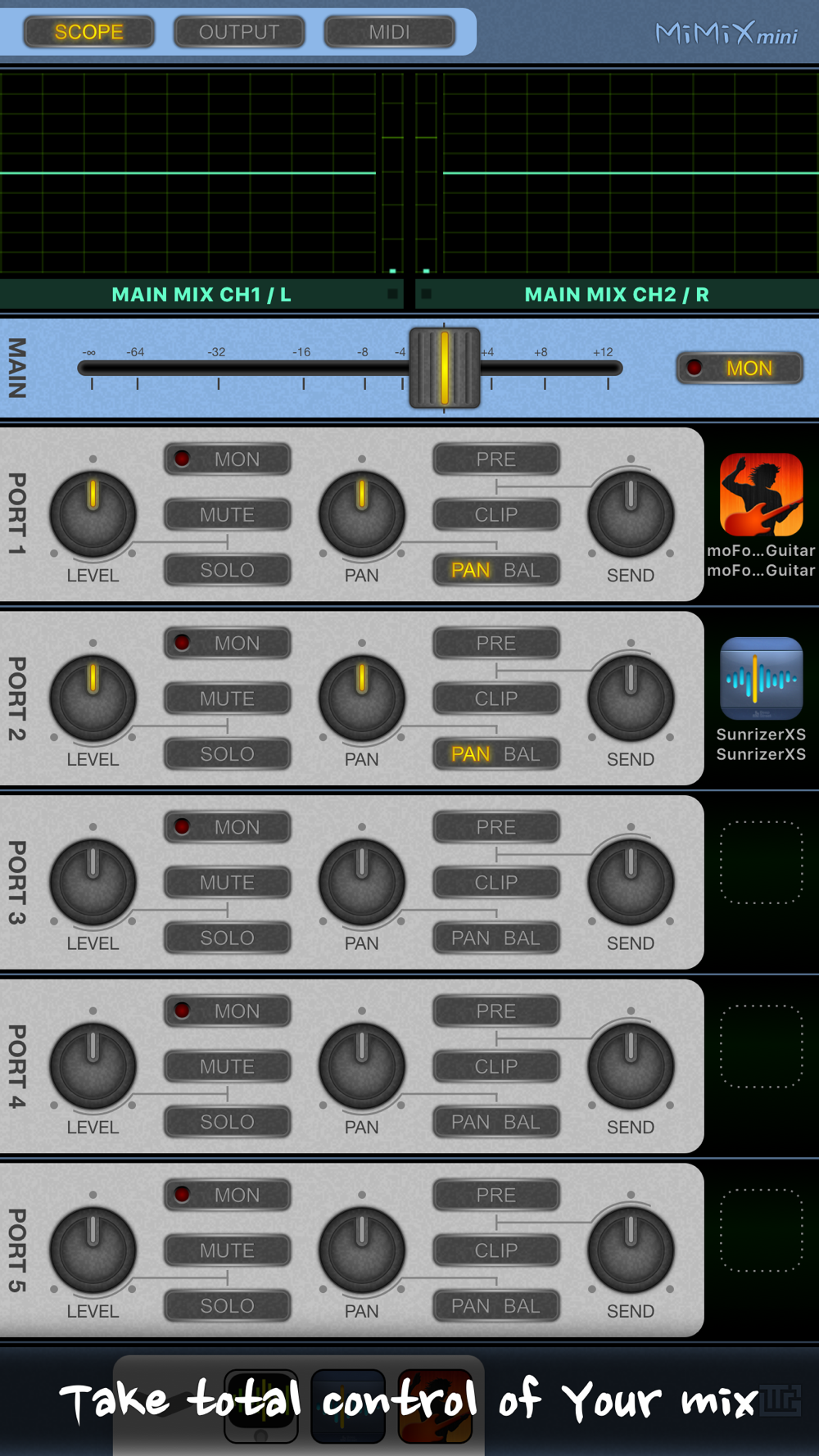This screenshot has width=819, height=1456.
Task: Switch Port 2 PAN BAL mode
Action: click(x=496, y=754)
